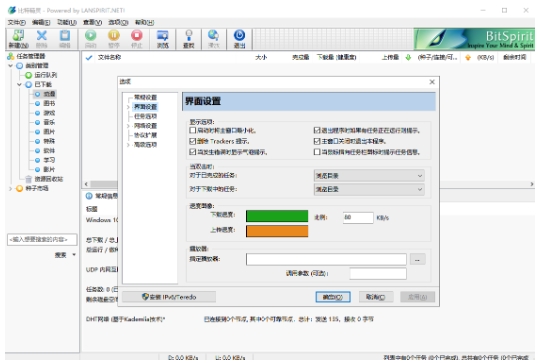Viewport: 538px width, 363px height.
Task: Expand the 网络设置 node in options tree
Action: pyautogui.click(x=128, y=126)
